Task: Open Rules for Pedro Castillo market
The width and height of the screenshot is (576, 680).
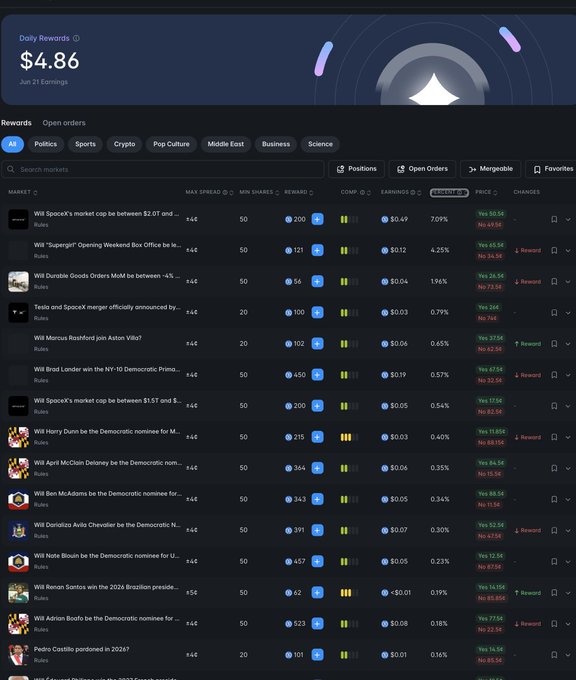Action: tap(41, 660)
